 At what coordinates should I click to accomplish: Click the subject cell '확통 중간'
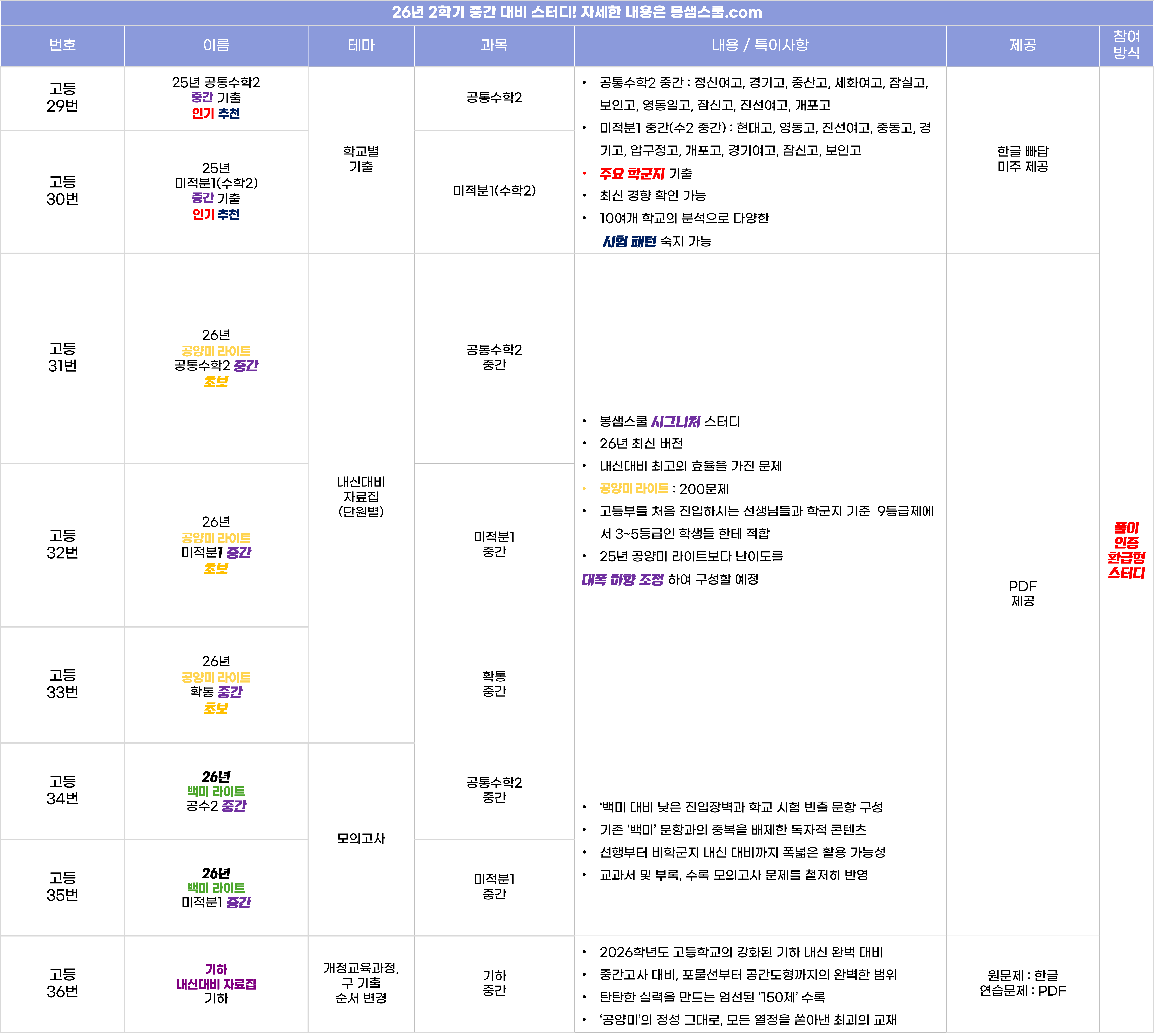point(494,685)
